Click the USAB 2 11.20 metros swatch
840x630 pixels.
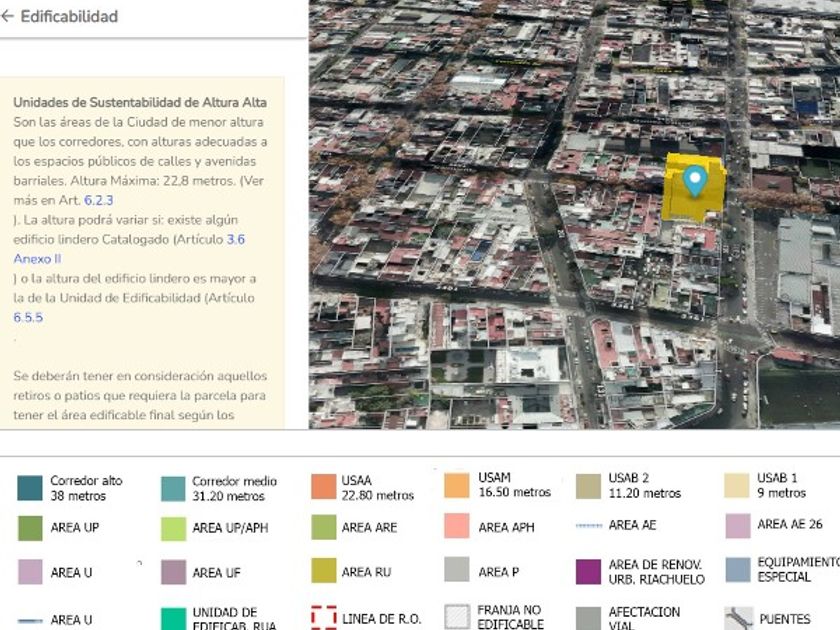coord(588,486)
